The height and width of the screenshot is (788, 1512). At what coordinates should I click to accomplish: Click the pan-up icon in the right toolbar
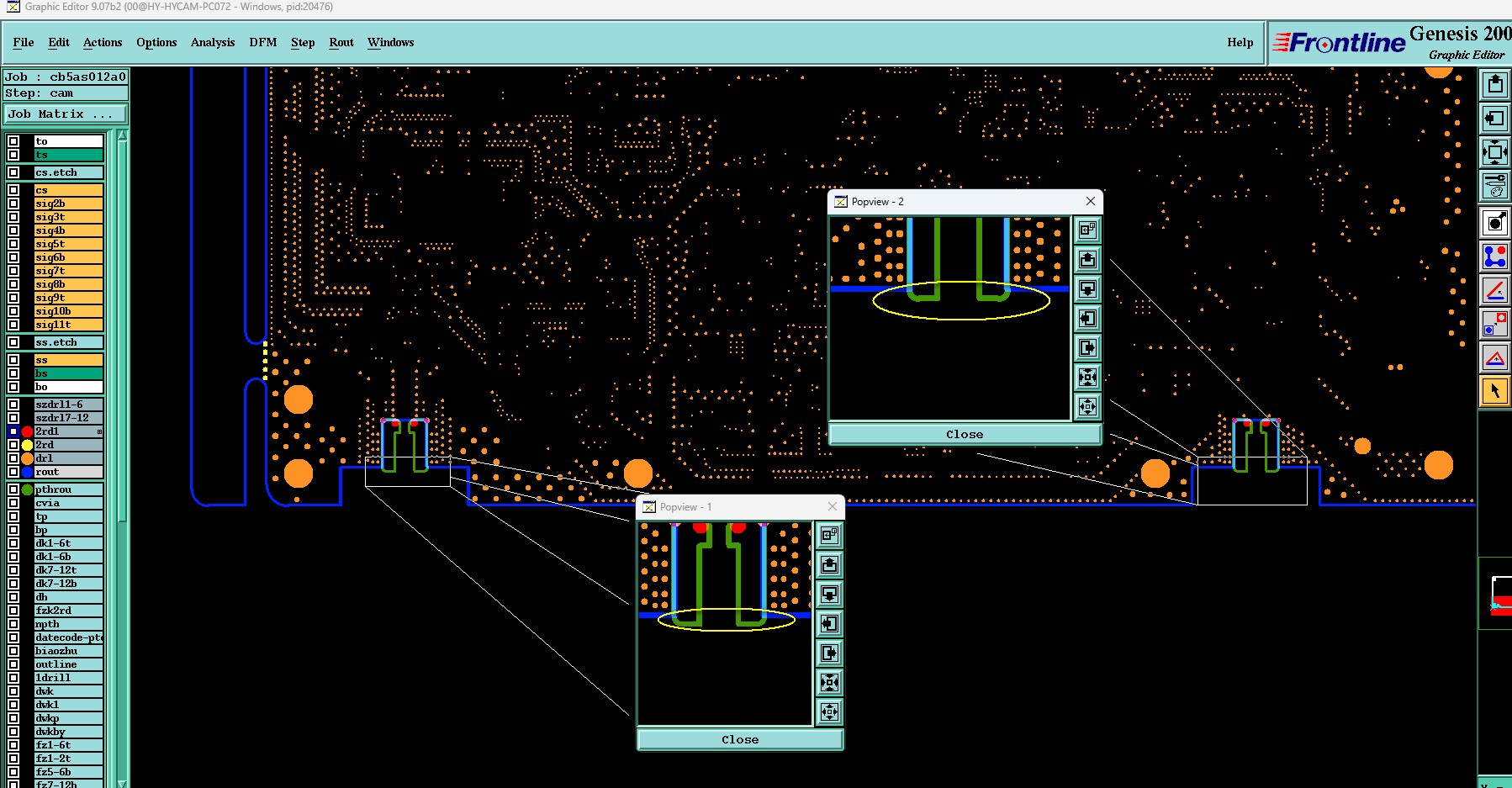click(x=1495, y=84)
